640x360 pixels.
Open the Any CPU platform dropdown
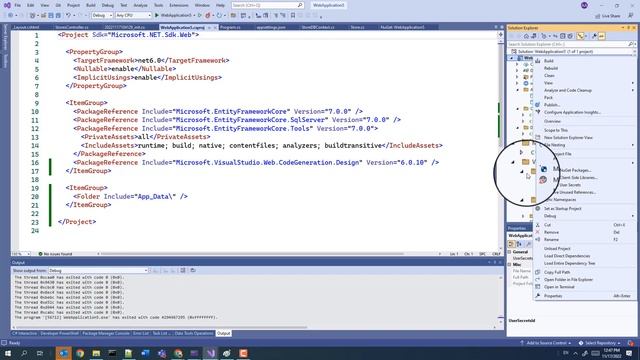coord(133,16)
